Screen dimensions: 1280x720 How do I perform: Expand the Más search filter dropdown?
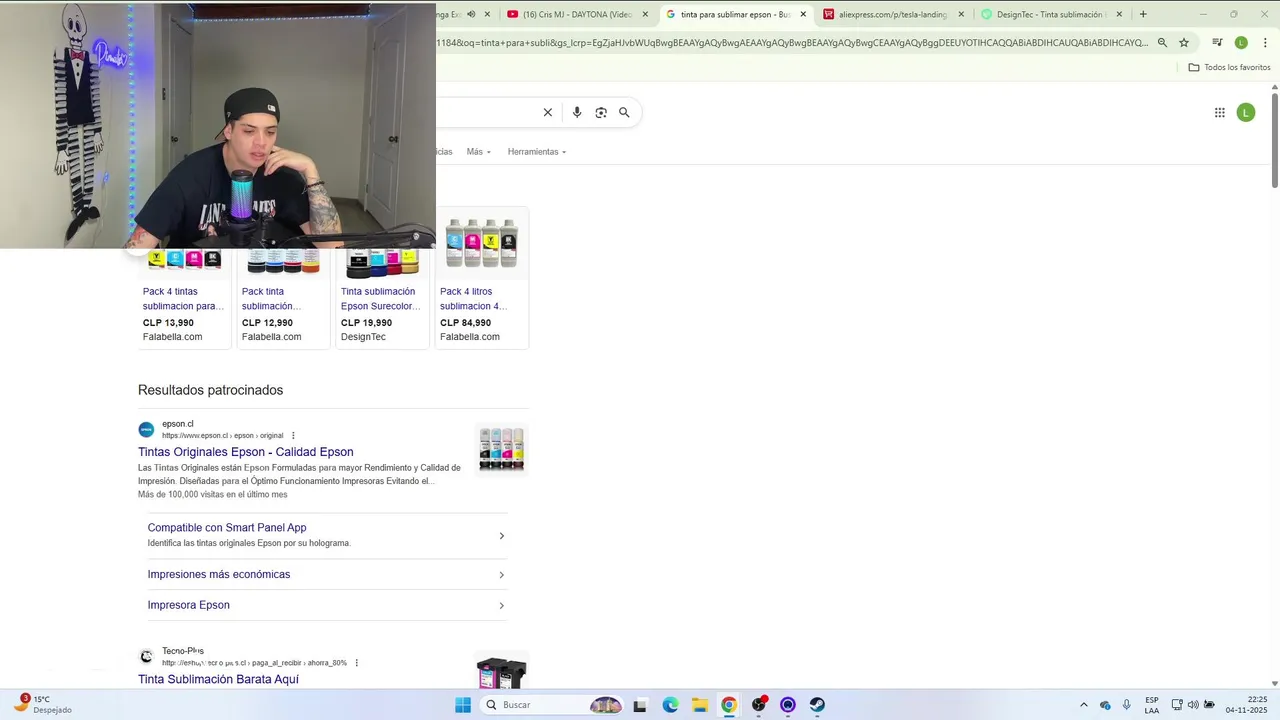479,152
